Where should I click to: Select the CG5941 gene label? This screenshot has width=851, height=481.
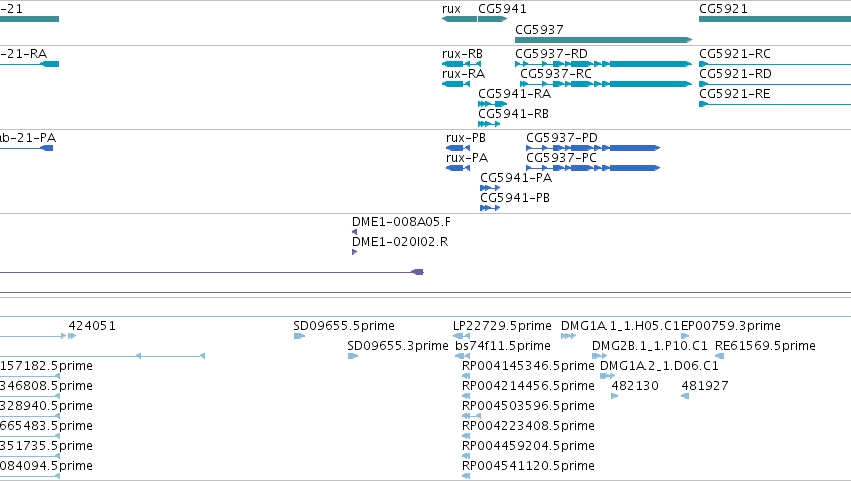click(502, 9)
